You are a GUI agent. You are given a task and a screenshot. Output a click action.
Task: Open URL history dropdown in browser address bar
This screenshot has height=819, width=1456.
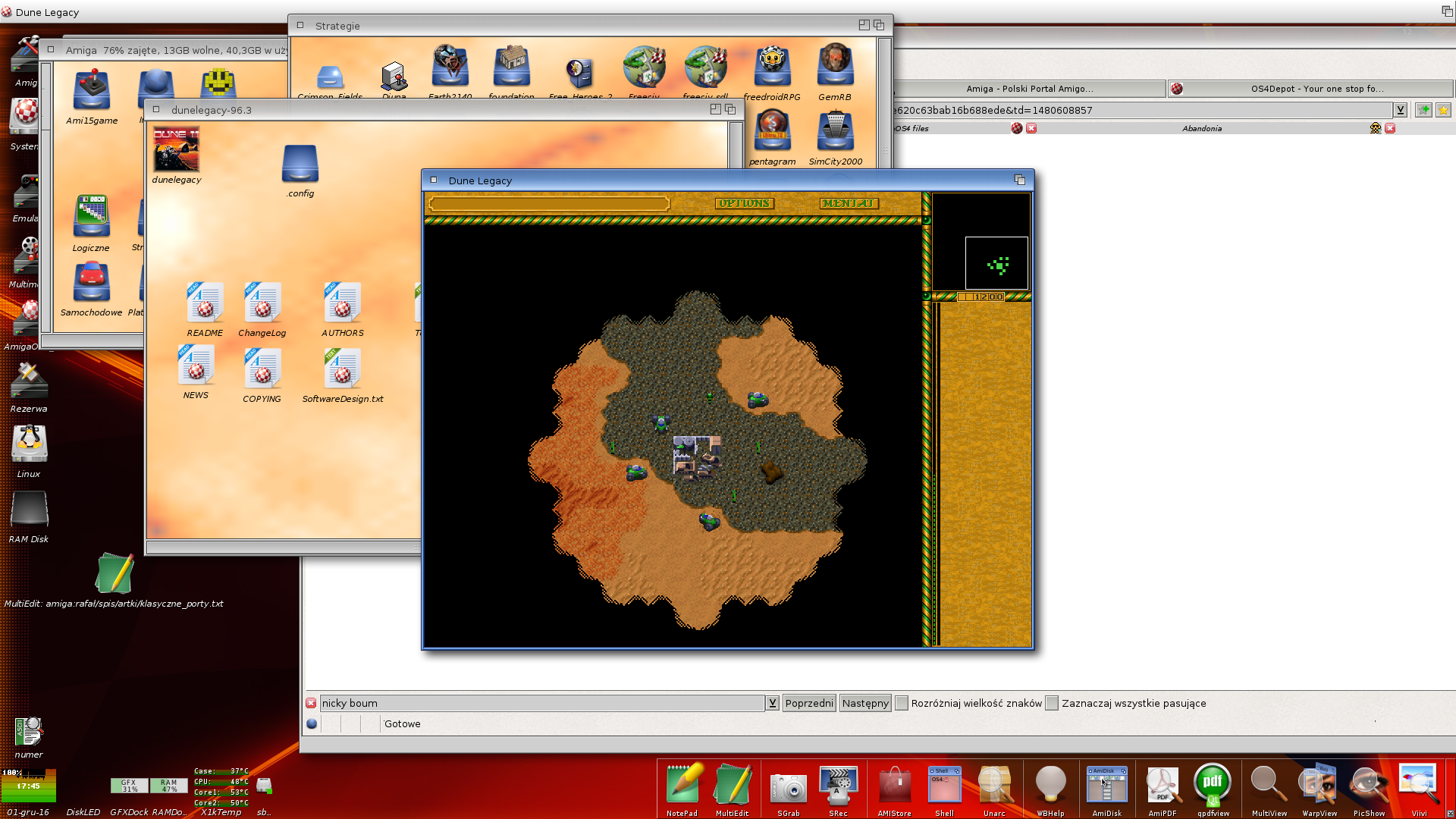click(1401, 110)
